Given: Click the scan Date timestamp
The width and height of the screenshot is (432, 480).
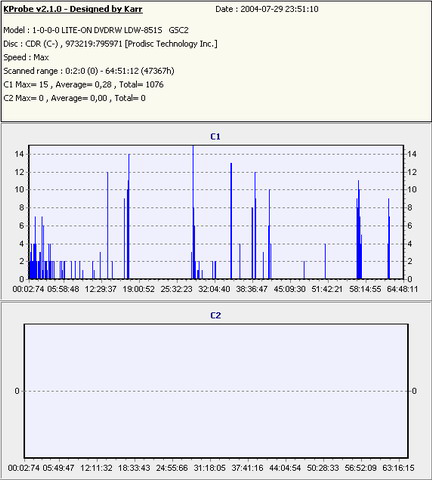Looking at the screenshot, I should click(267, 9).
